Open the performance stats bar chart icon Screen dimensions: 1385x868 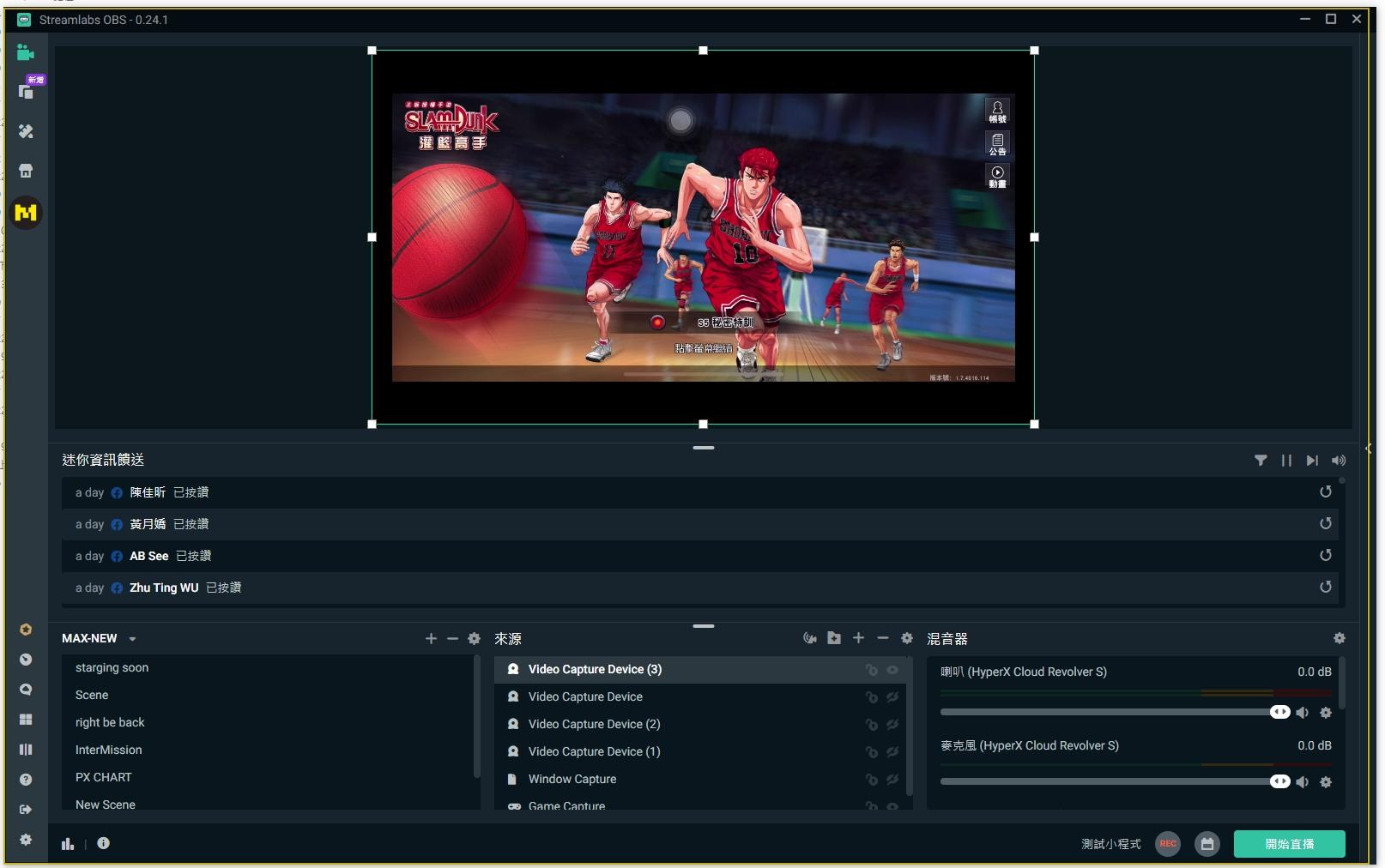68,843
